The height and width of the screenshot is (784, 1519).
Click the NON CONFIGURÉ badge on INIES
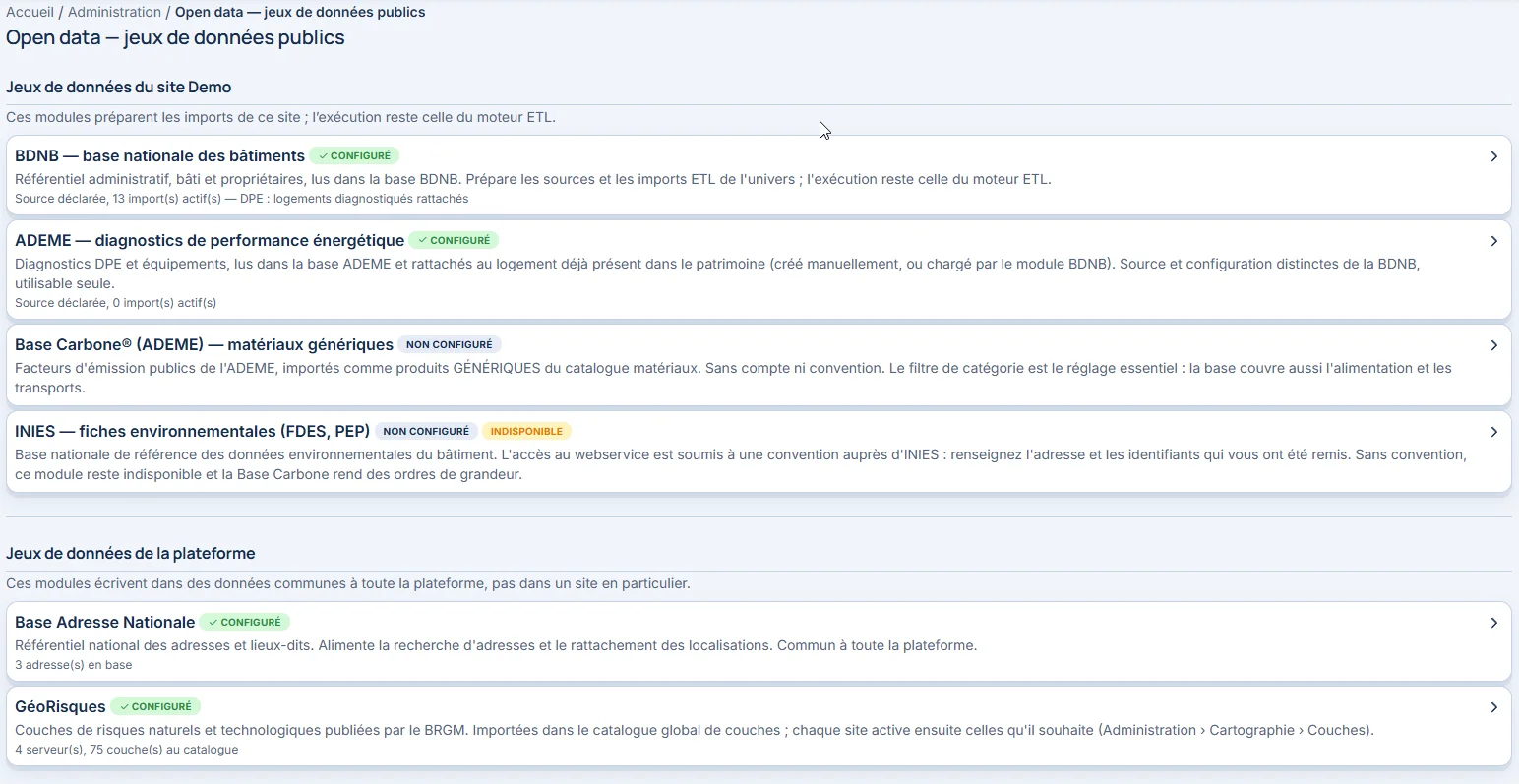click(426, 431)
